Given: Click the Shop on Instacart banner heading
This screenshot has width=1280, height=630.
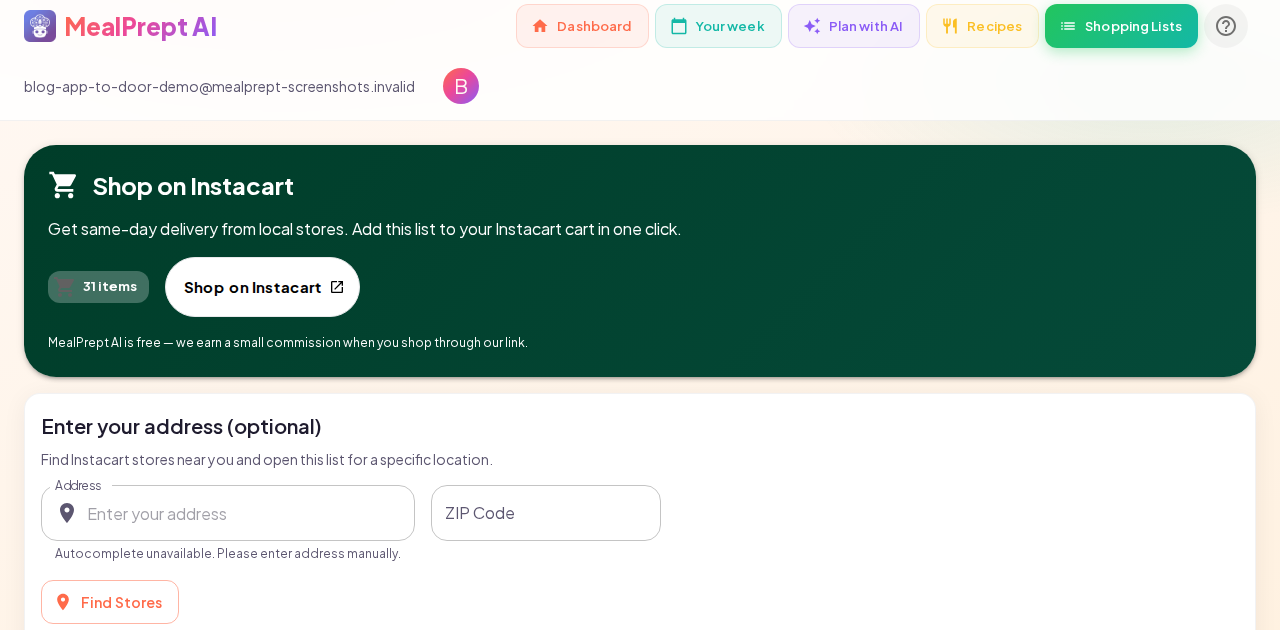Looking at the screenshot, I should 193,186.
